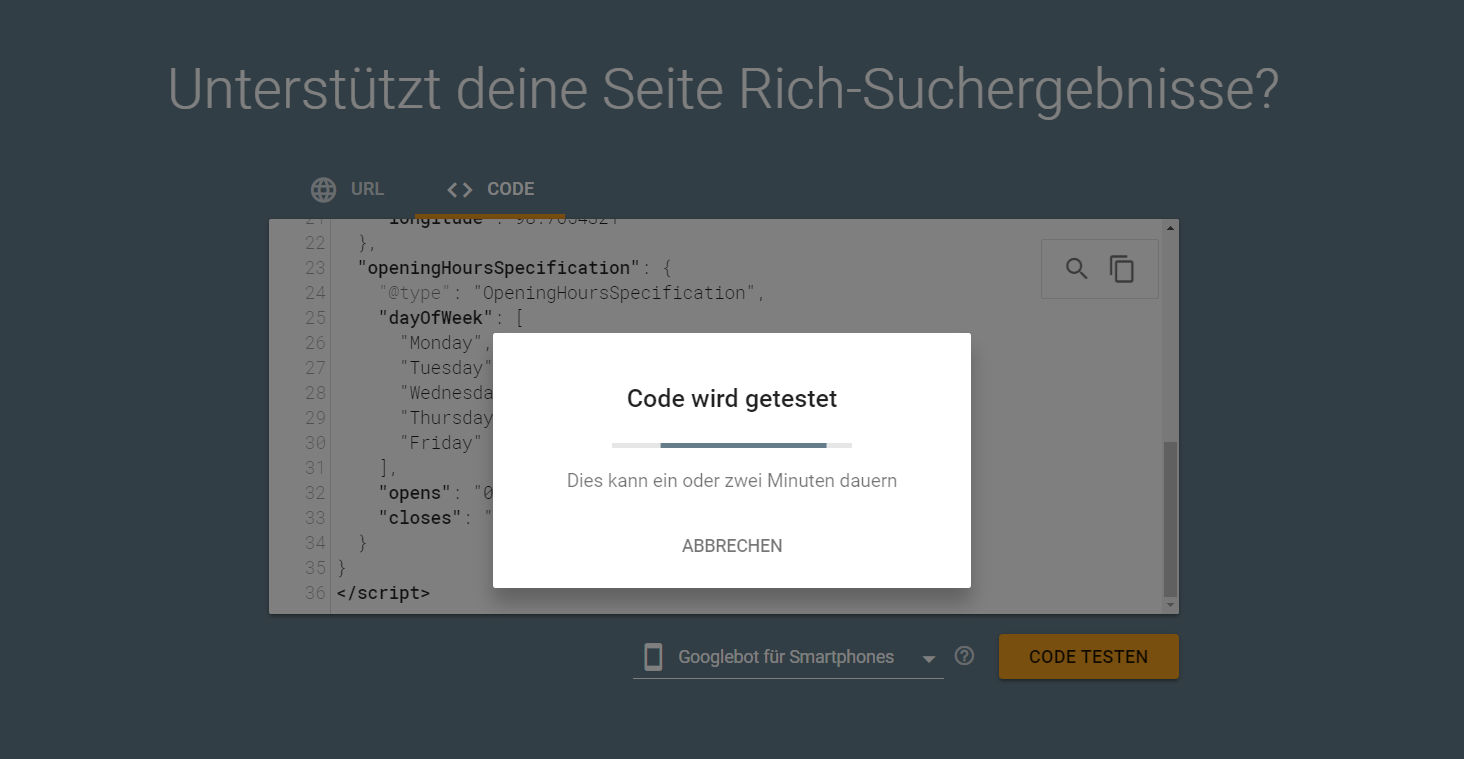Open the help question mark icon
1464x759 pixels.
tap(964, 656)
